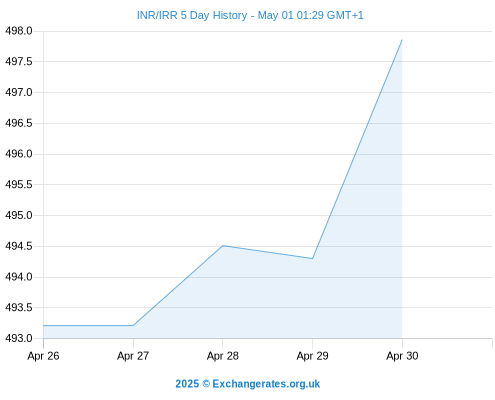Image resolution: width=495 pixels, height=400 pixels.
Task: Click the 493.5 y-axis label
Action: click(x=19, y=307)
